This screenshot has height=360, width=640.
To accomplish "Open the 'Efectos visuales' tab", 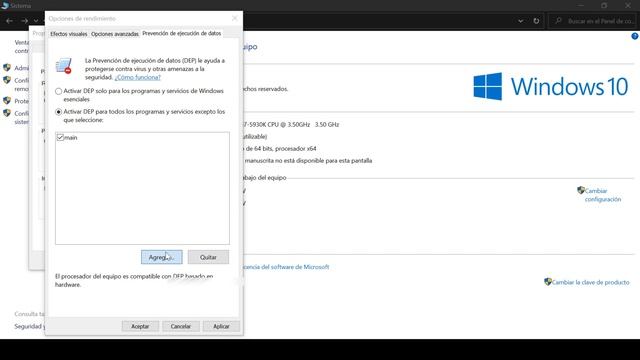I will 69,34.
